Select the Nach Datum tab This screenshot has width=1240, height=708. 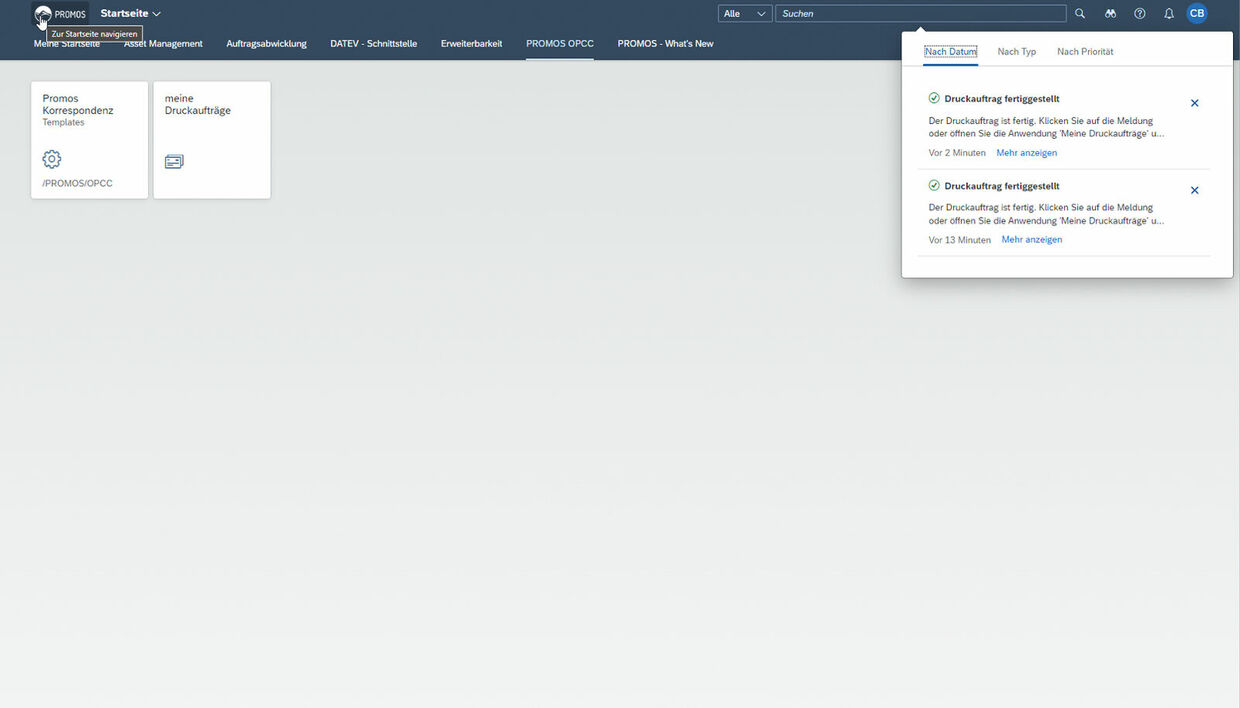950,52
